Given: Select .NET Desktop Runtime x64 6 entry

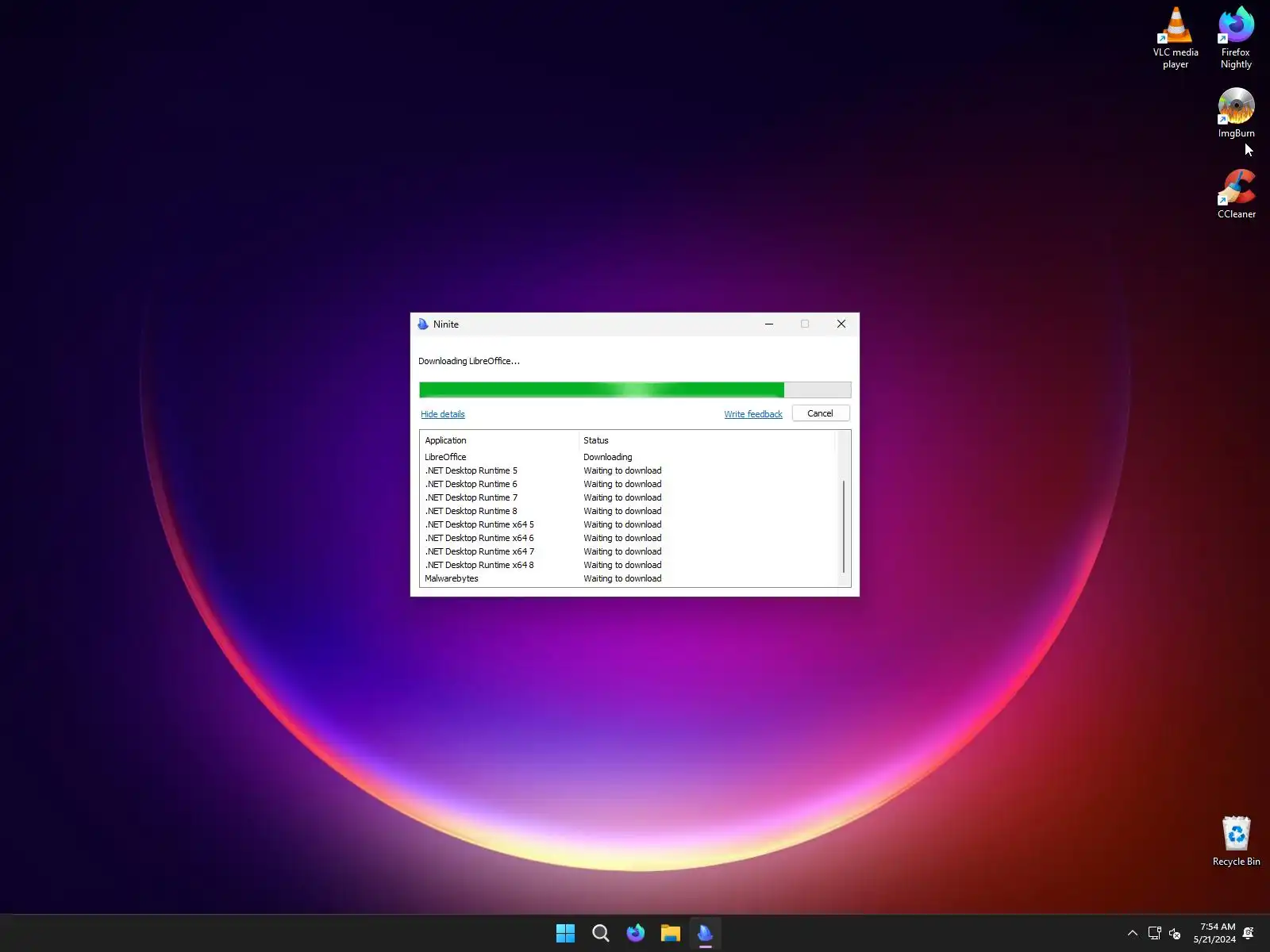Looking at the screenshot, I should 628,538.
